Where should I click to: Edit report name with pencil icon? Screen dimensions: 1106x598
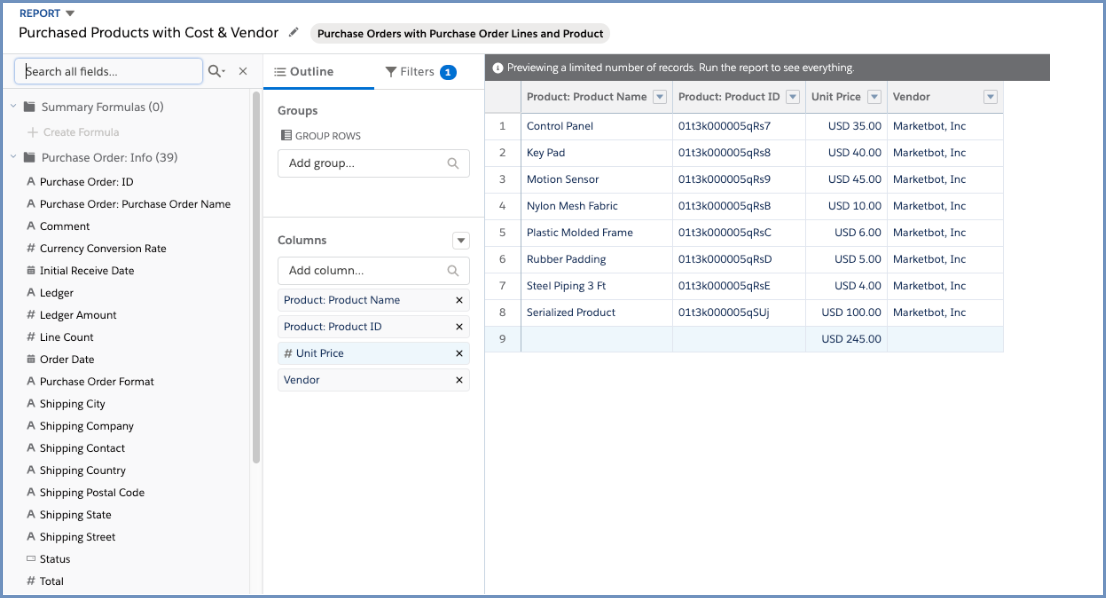click(x=293, y=32)
